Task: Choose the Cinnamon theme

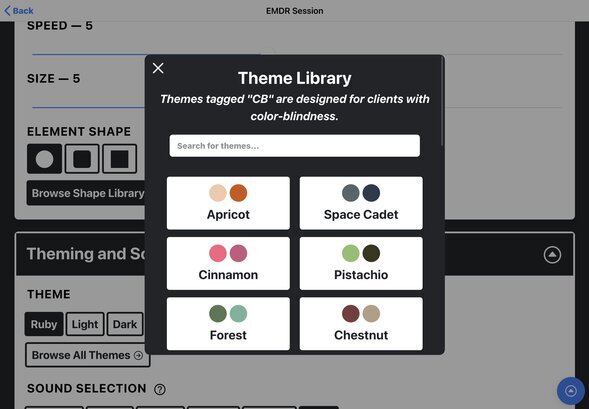Action: [x=228, y=263]
